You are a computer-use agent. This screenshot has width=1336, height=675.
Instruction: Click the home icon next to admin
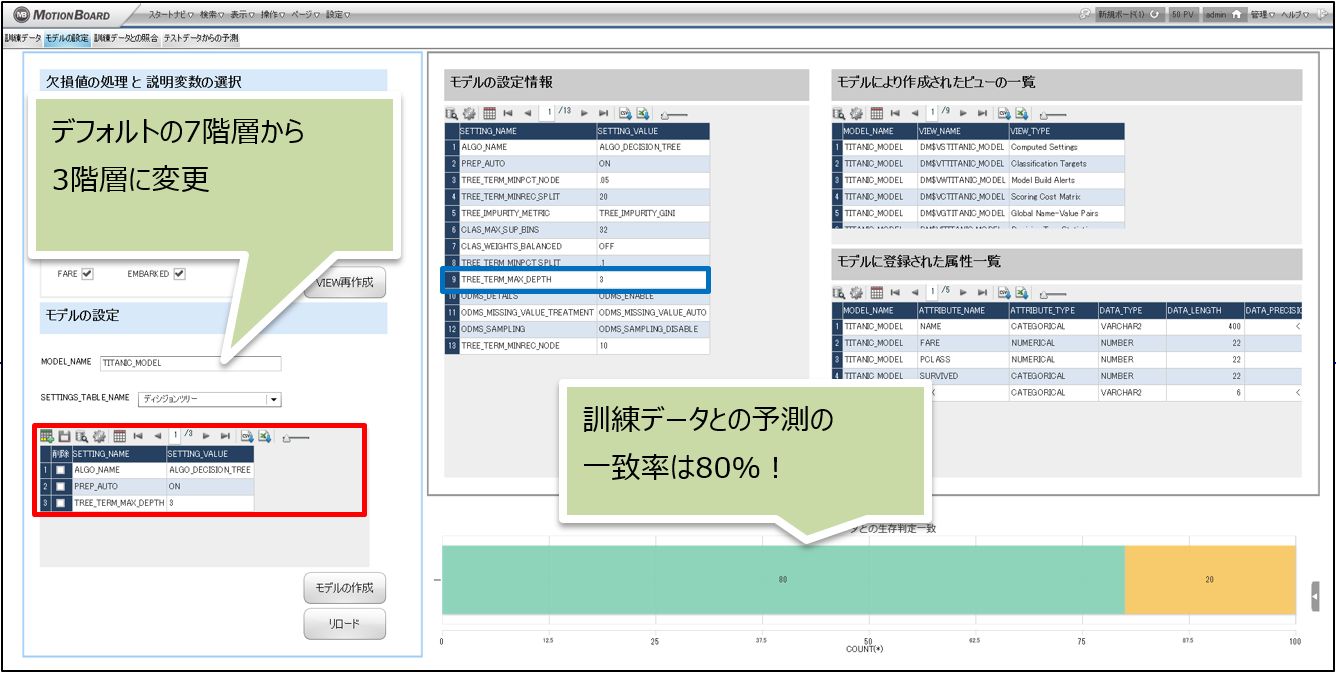pos(1236,15)
